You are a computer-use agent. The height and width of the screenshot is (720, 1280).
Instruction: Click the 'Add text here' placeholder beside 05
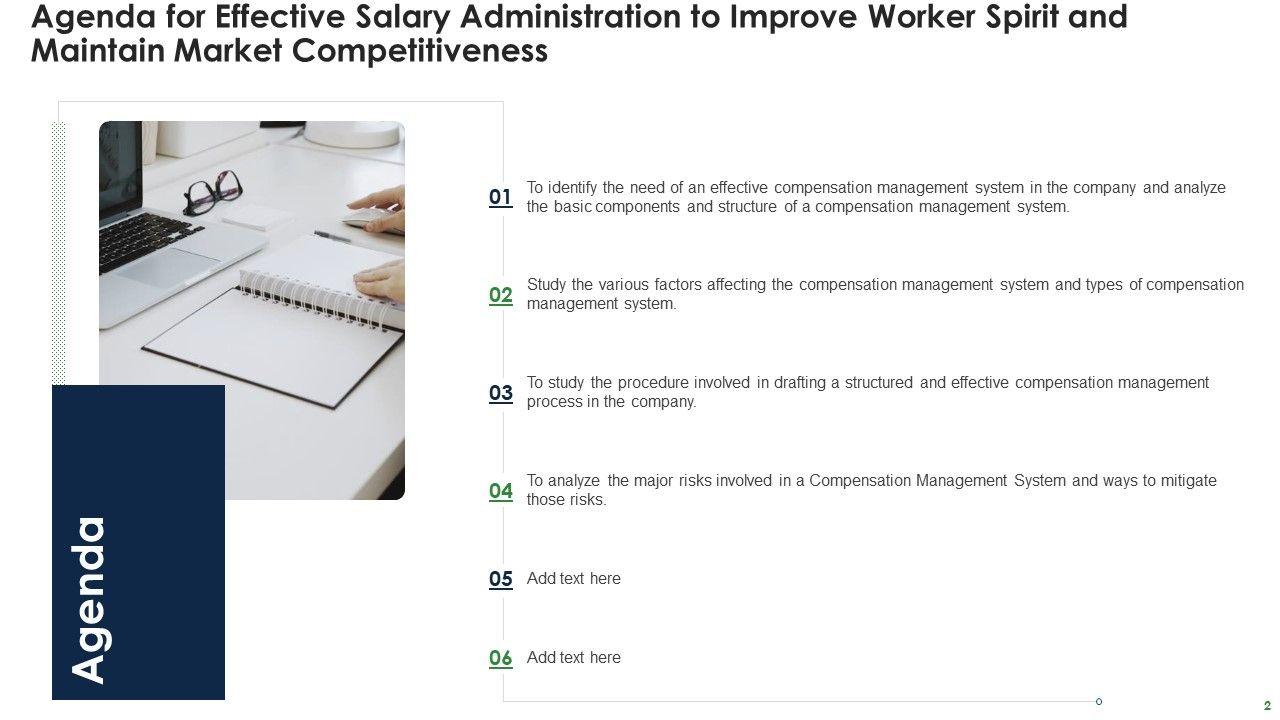[x=573, y=579]
